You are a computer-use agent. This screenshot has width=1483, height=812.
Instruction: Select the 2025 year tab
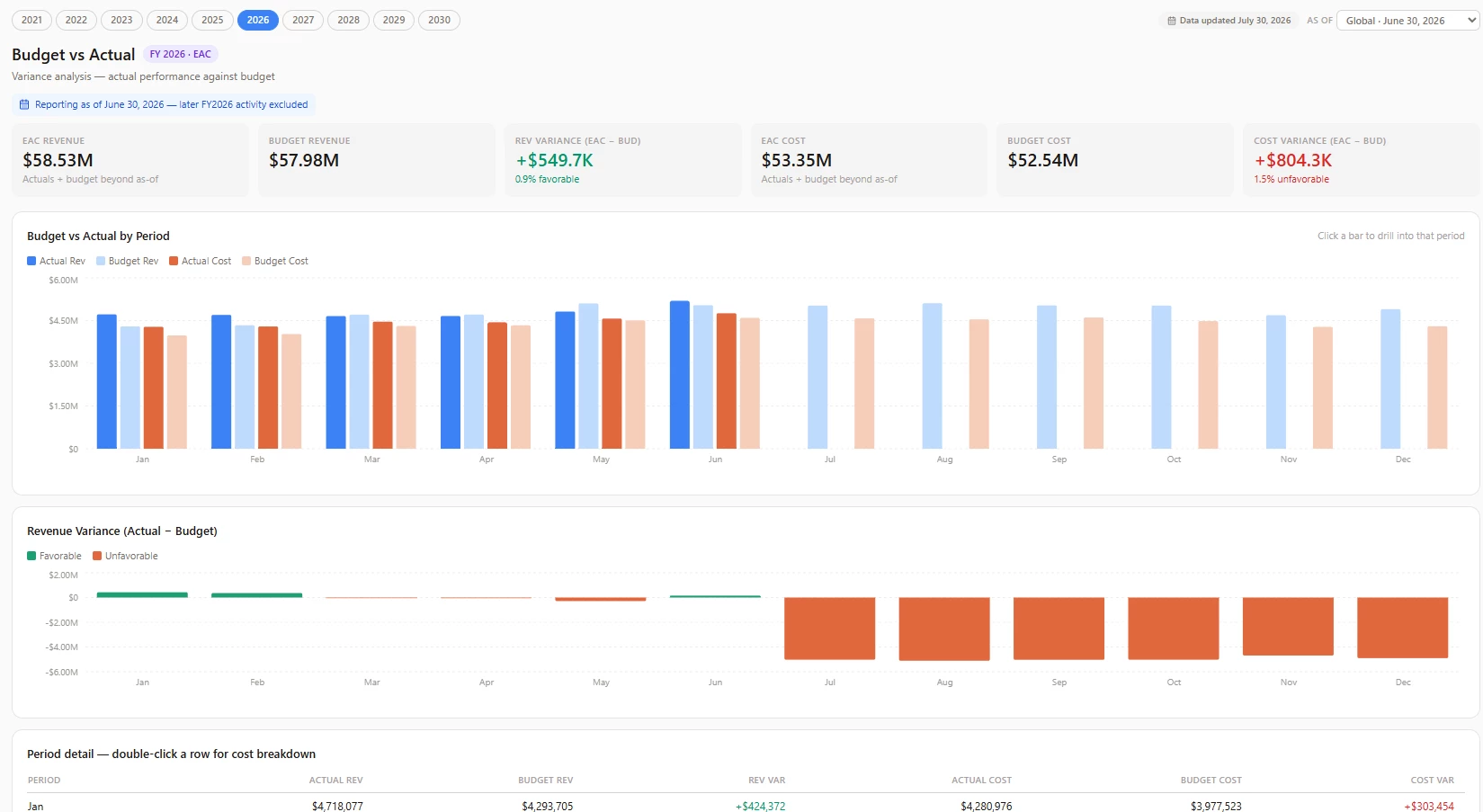pyautogui.click(x=212, y=20)
